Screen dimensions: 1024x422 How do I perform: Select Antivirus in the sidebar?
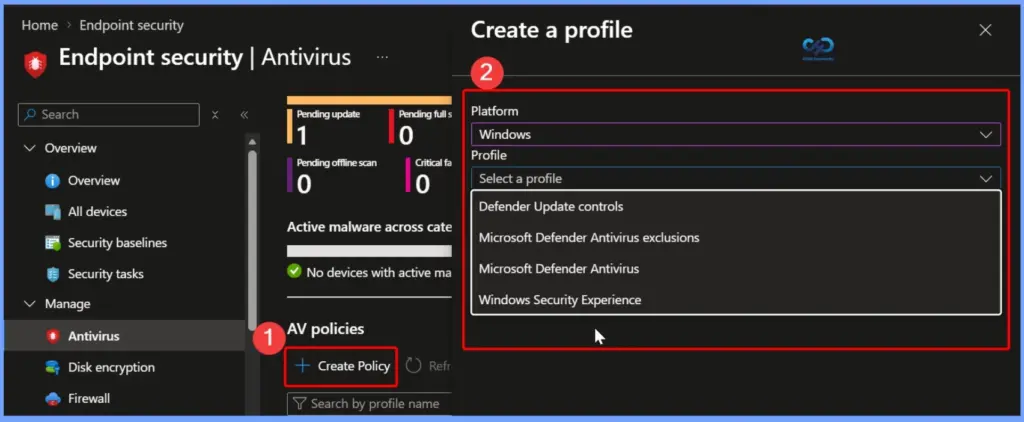tap(124, 336)
